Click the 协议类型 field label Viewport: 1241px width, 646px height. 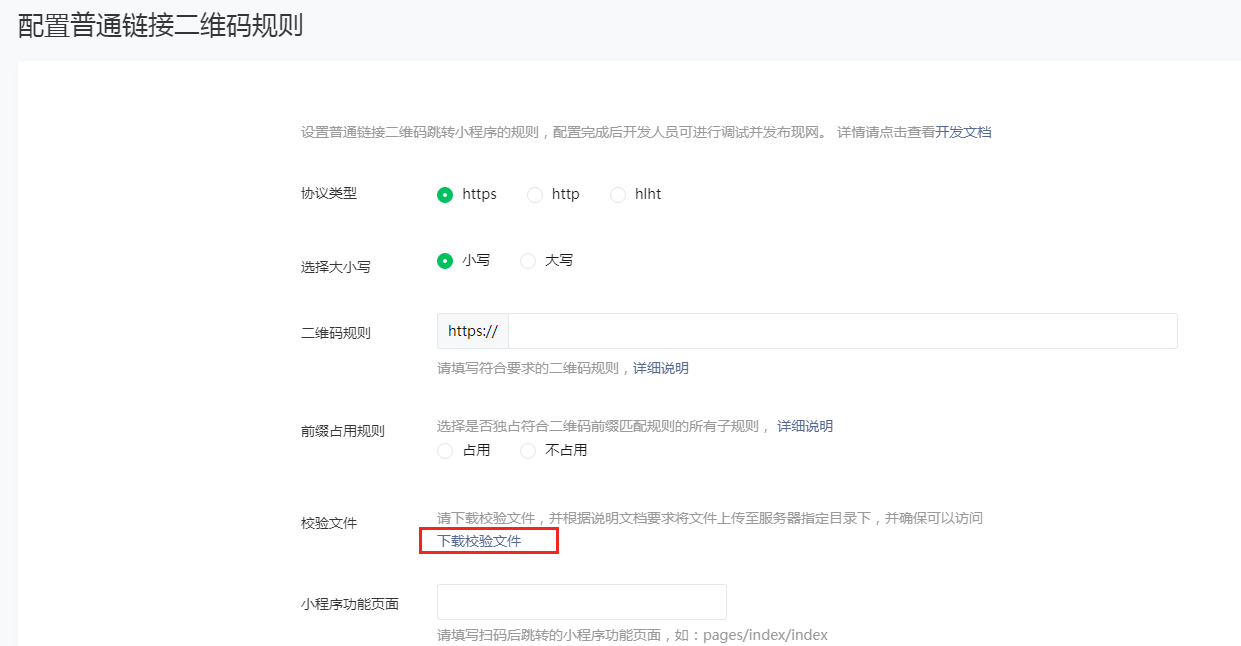pyautogui.click(x=329, y=193)
